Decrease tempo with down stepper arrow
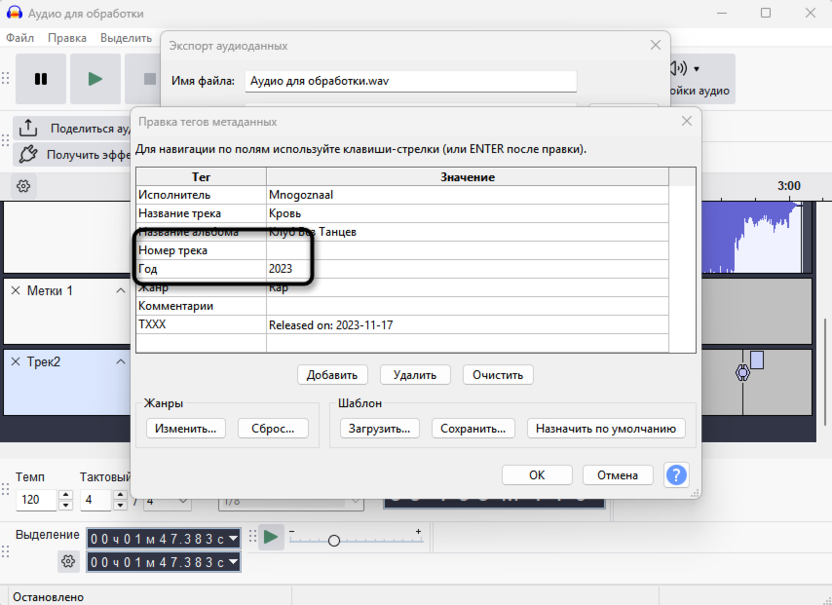The width and height of the screenshot is (832, 605). 66,505
